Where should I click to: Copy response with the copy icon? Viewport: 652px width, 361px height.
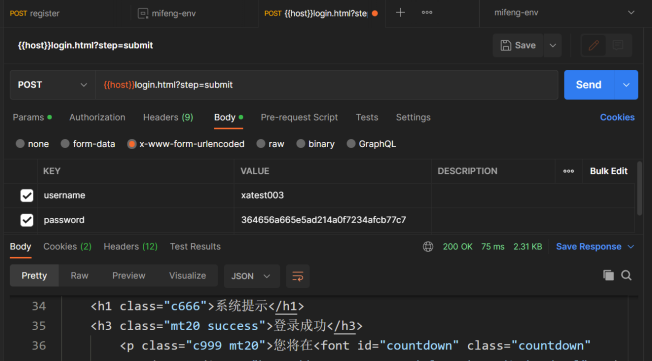[x=608, y=275]
